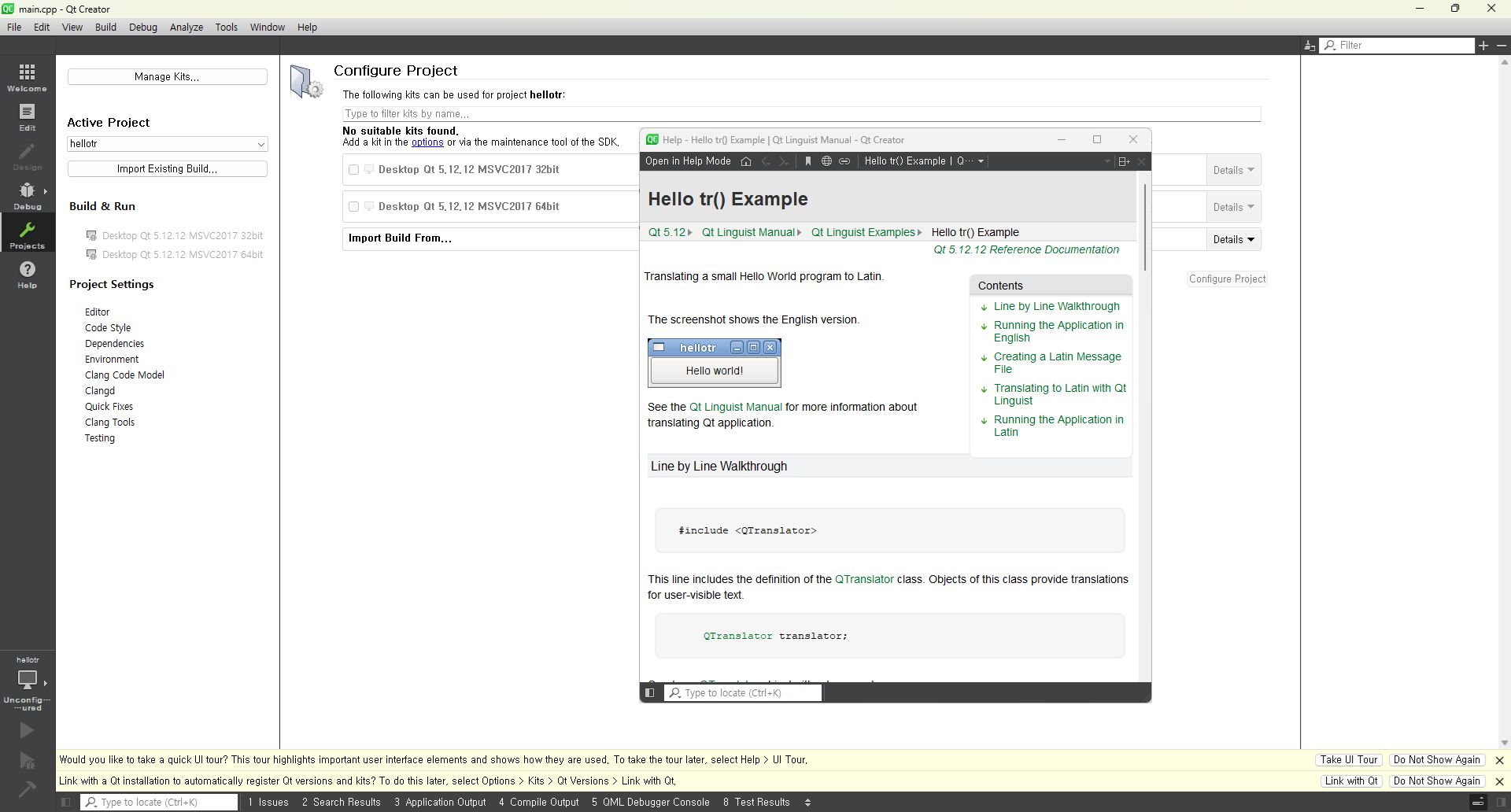This screenshot has width=1511, height=812.
Task: Open the Analyze menu
Action: click(187, 27)
